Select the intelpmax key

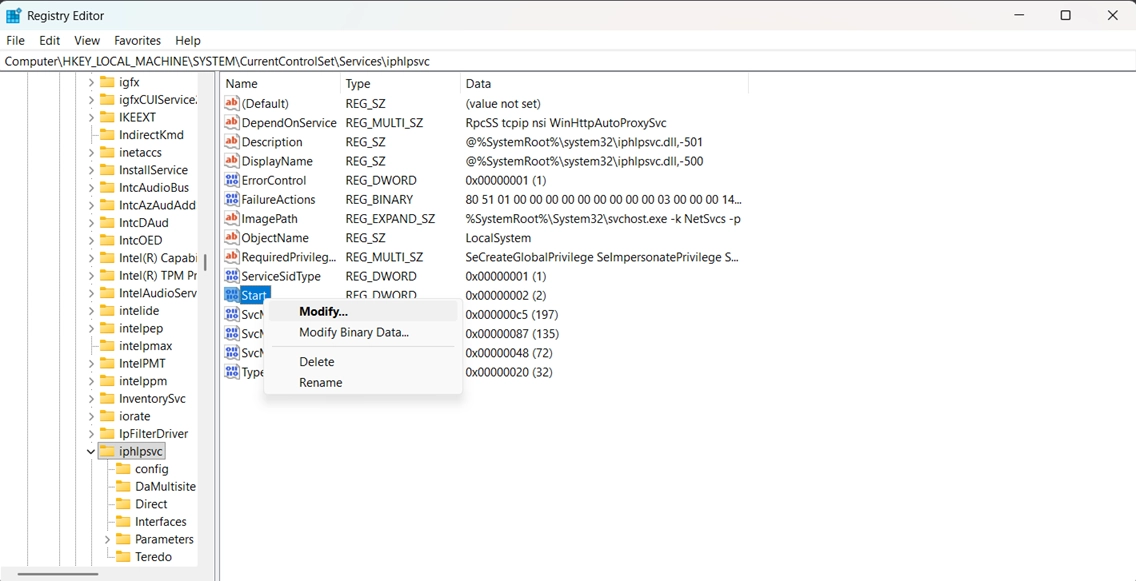click(145, 346)
